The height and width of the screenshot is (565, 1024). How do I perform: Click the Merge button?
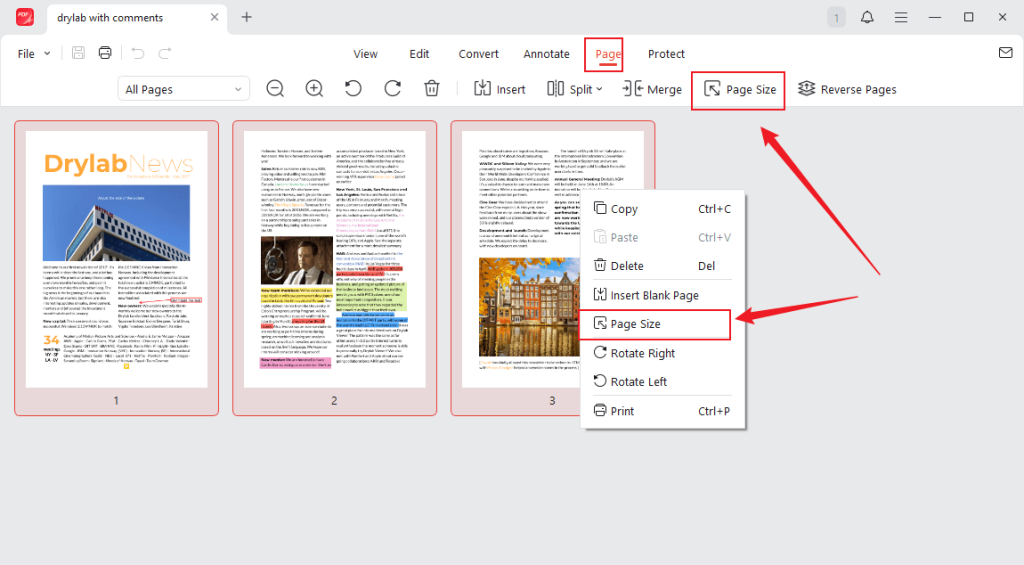tap(652, 89)
